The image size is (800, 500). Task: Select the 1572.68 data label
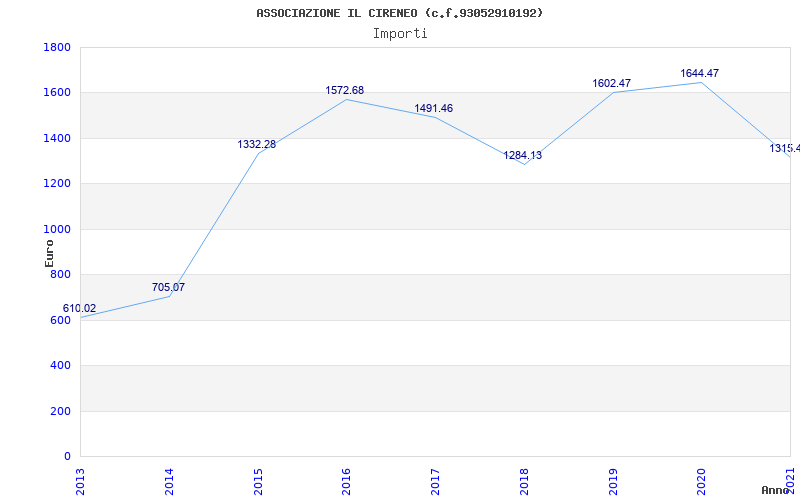(345, 90)
